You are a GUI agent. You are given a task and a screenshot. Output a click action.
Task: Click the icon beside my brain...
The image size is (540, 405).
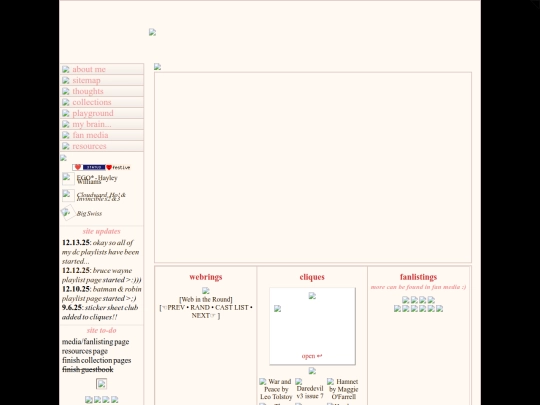click(x=66, y=124)
